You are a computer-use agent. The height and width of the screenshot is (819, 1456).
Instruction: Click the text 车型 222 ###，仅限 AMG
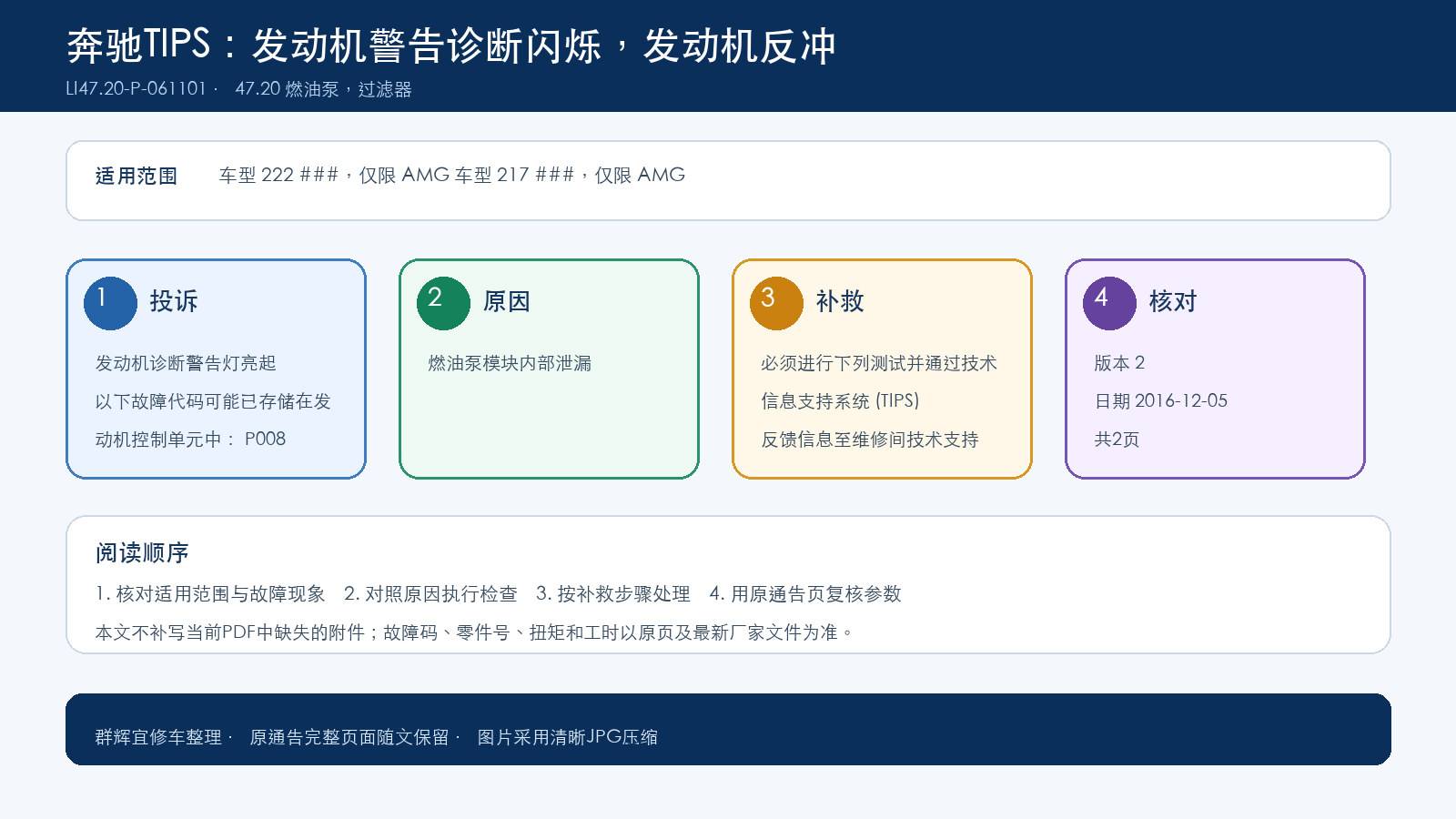point(334,175)
